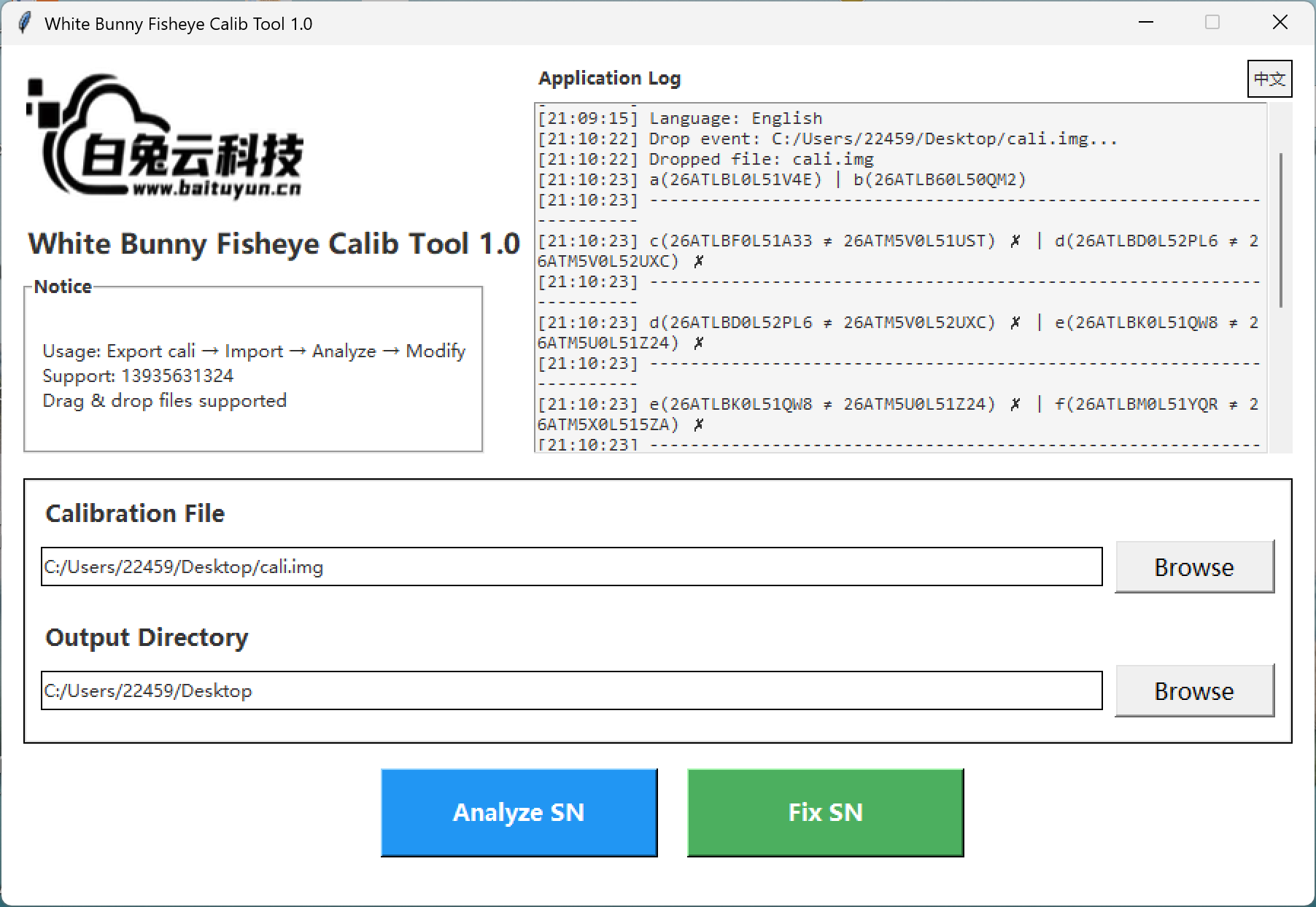This screenshot has height=907, width=1316.
Task: Click the Notice group label
Action: pos(63,287)
